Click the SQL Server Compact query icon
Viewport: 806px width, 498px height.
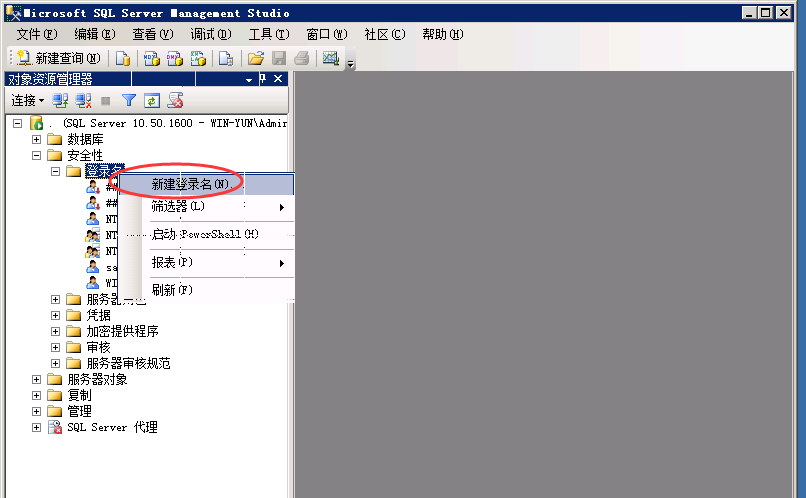[226, 59]
